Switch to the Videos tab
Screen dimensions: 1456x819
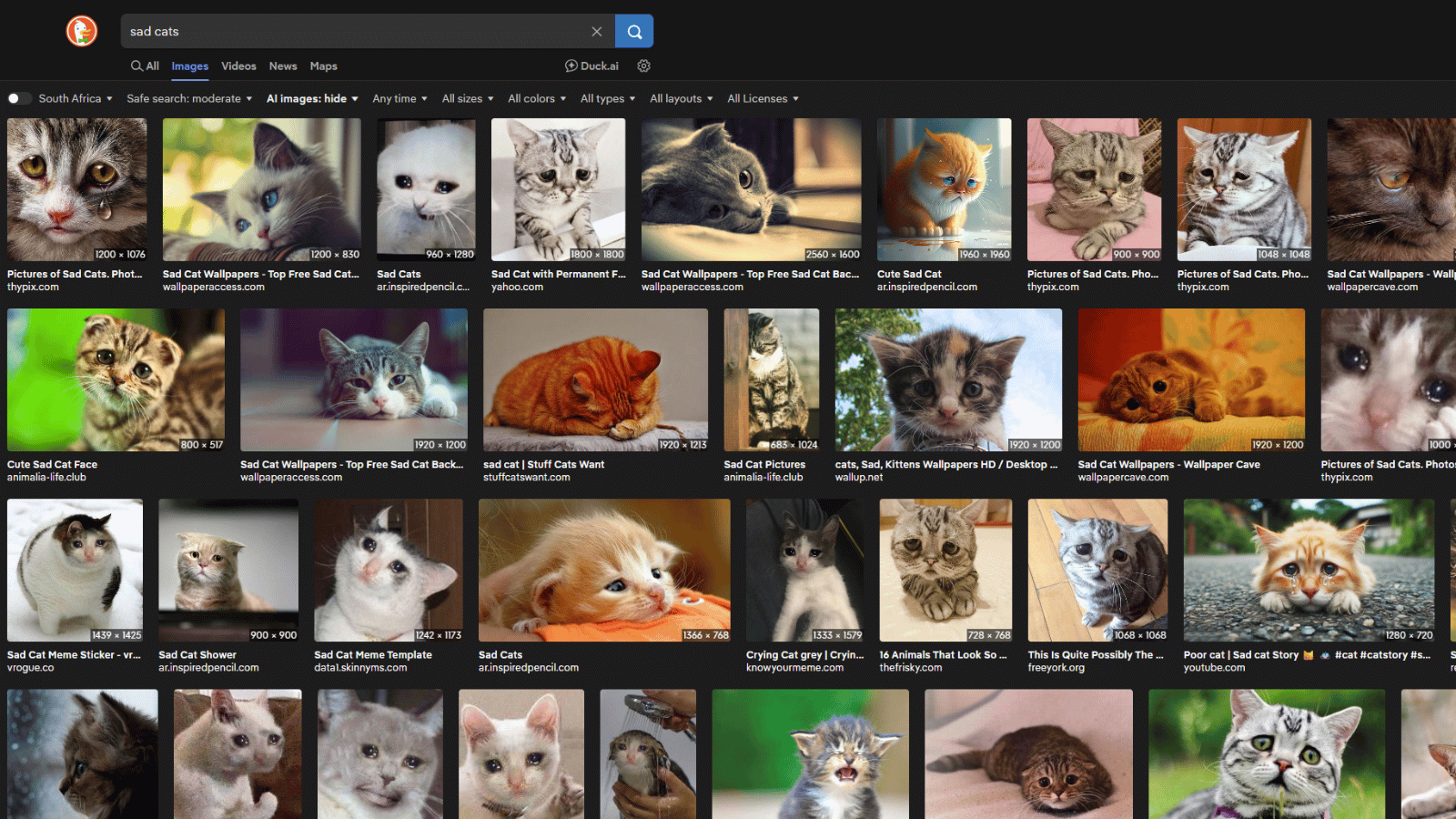click(238, 66)
